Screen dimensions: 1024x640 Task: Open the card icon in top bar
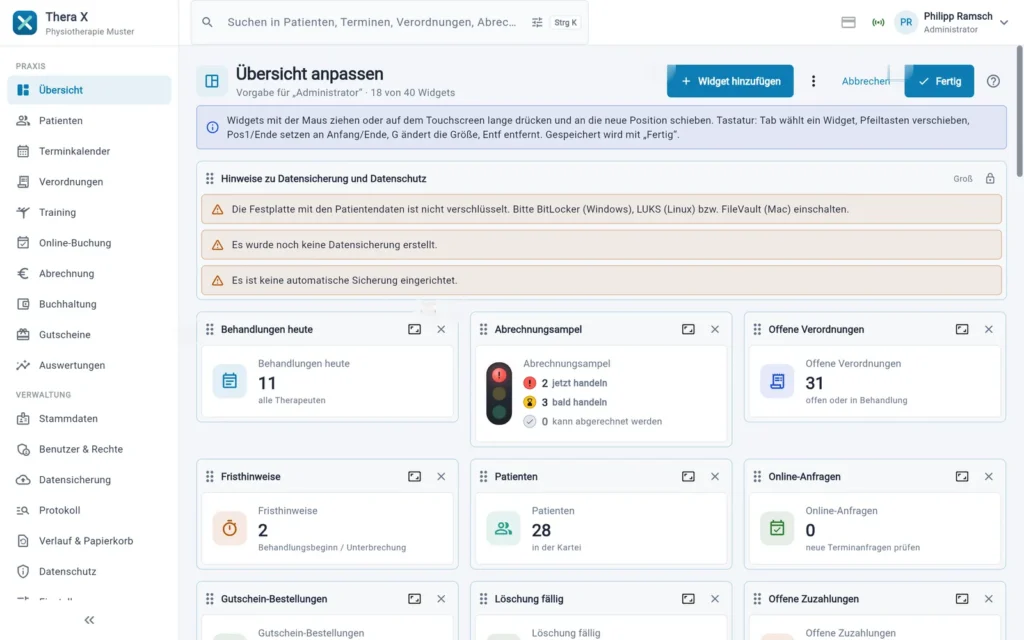[848, 22]
